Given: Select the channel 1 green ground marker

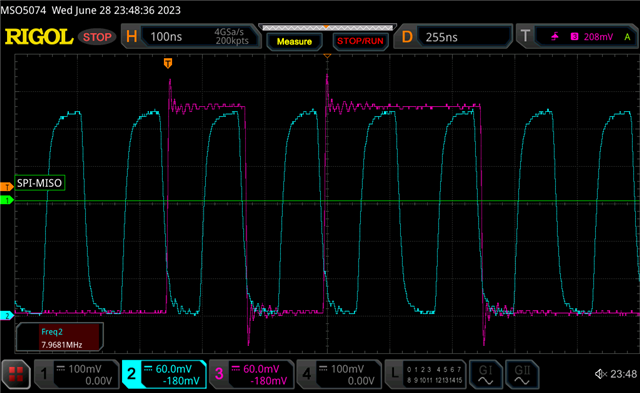Looking at the screenshot, I should tap(7, 200).
